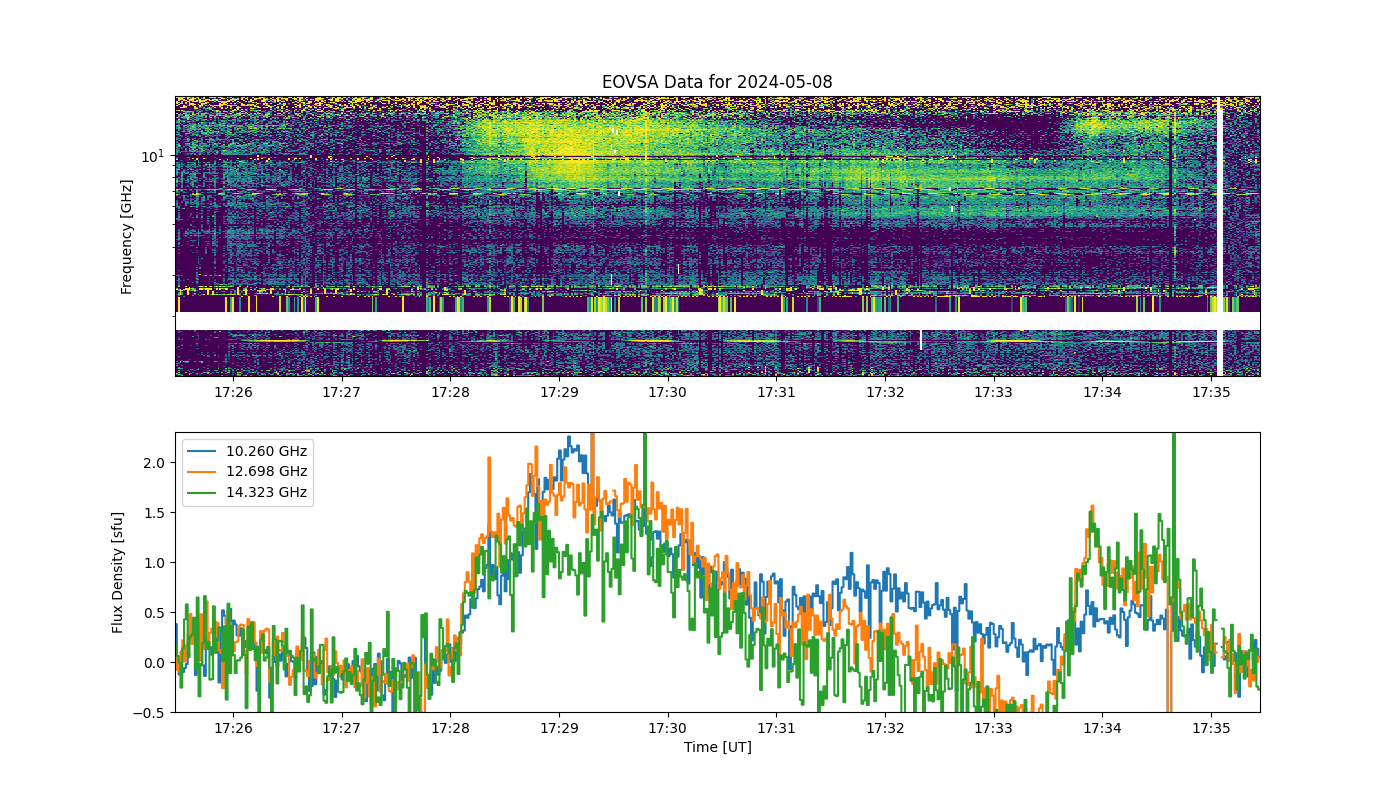1400x800 pixels.
Task: Click the green 14.323 GHz legend line
Action: [203, 492]
